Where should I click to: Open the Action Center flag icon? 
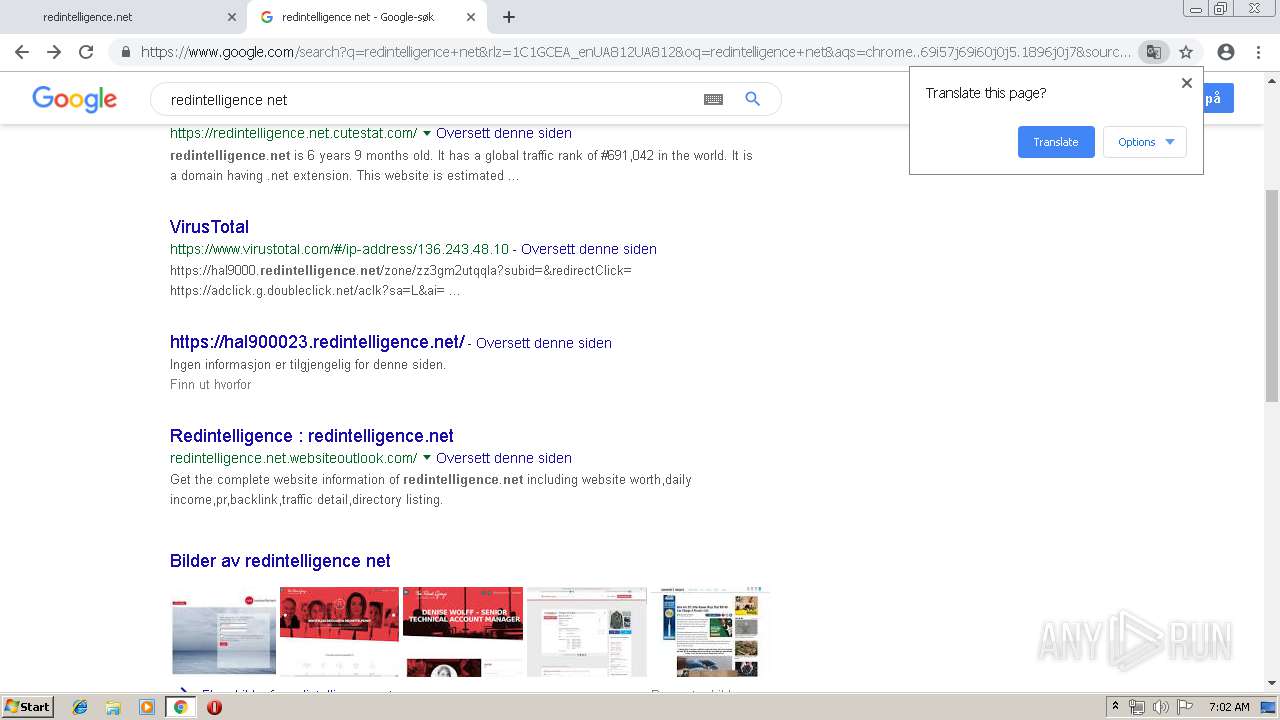(1184, 707)
